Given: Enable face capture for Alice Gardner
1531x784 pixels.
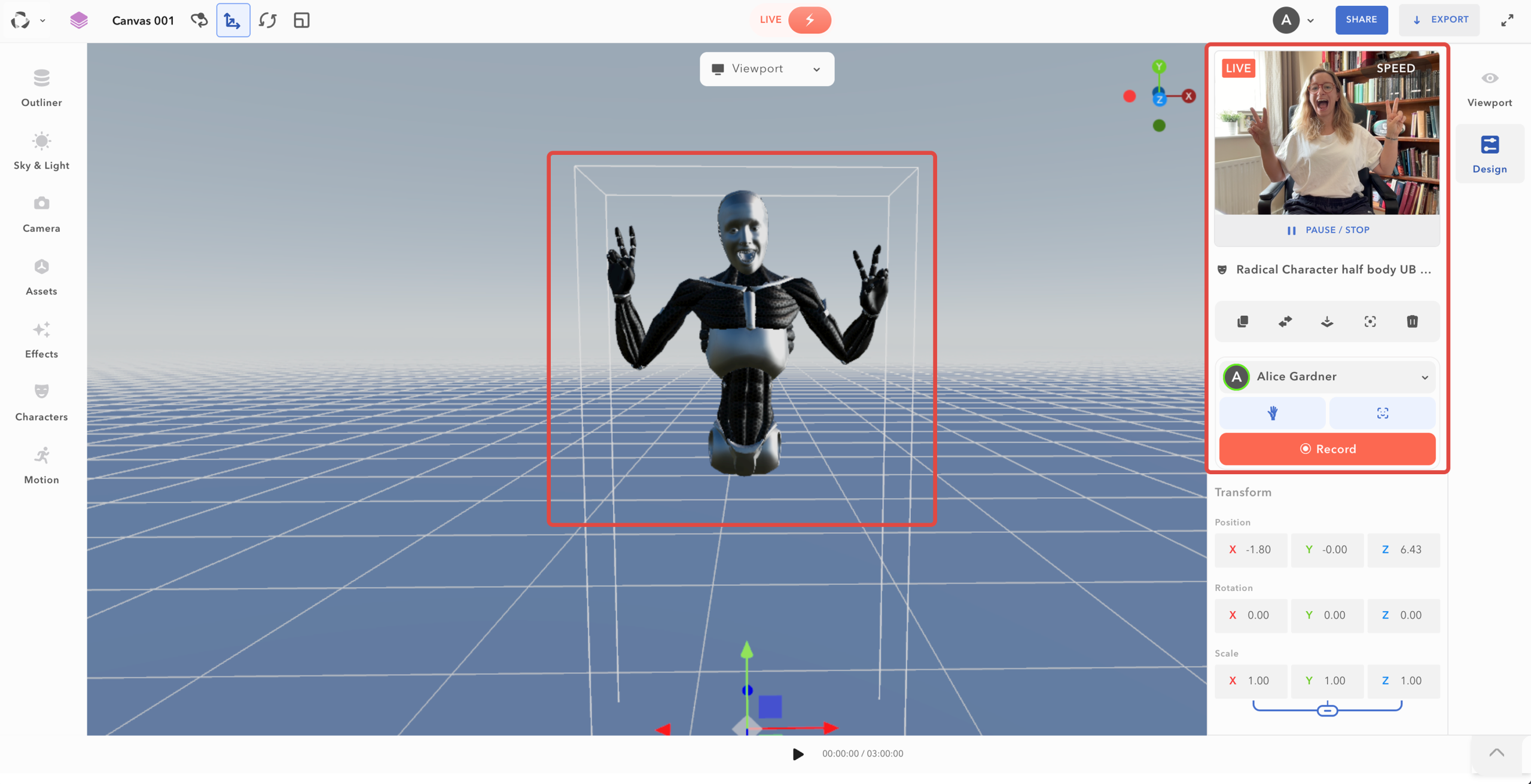Looking at the screenshot, I should (1382, 413).
